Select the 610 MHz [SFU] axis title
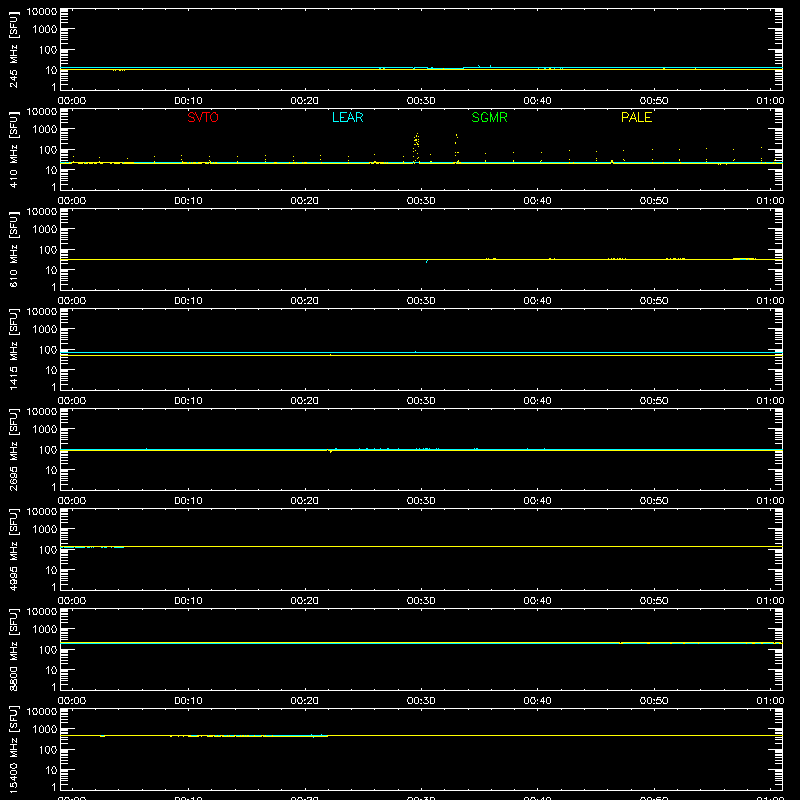Screen dimensions: 800x800 pos(13,249)
